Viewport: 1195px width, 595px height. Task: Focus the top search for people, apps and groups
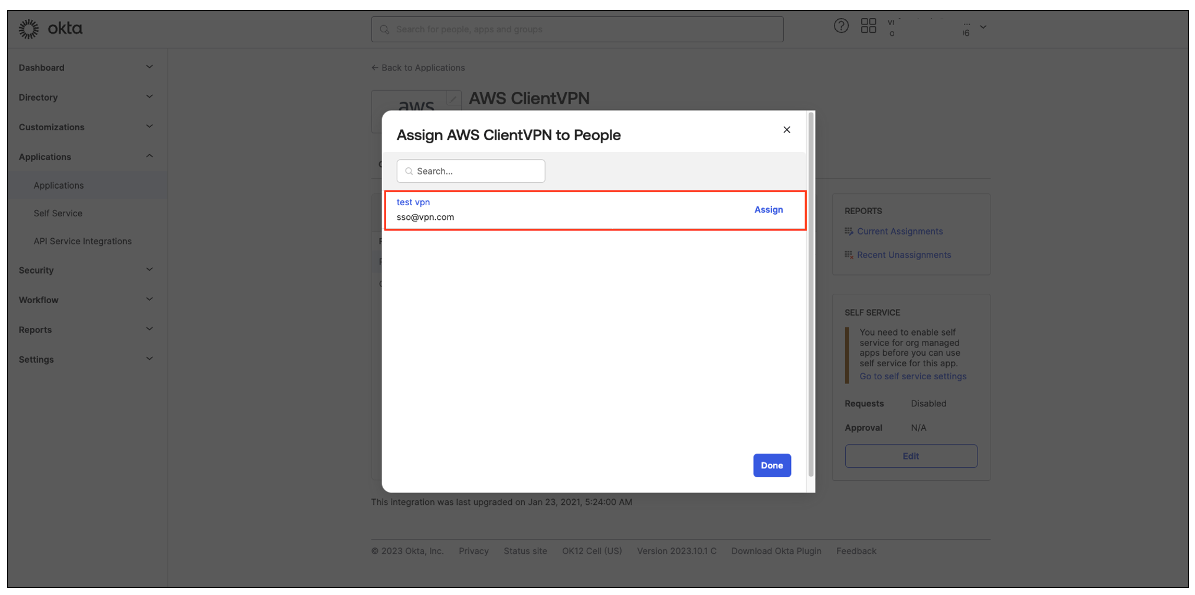coord(577,30)
